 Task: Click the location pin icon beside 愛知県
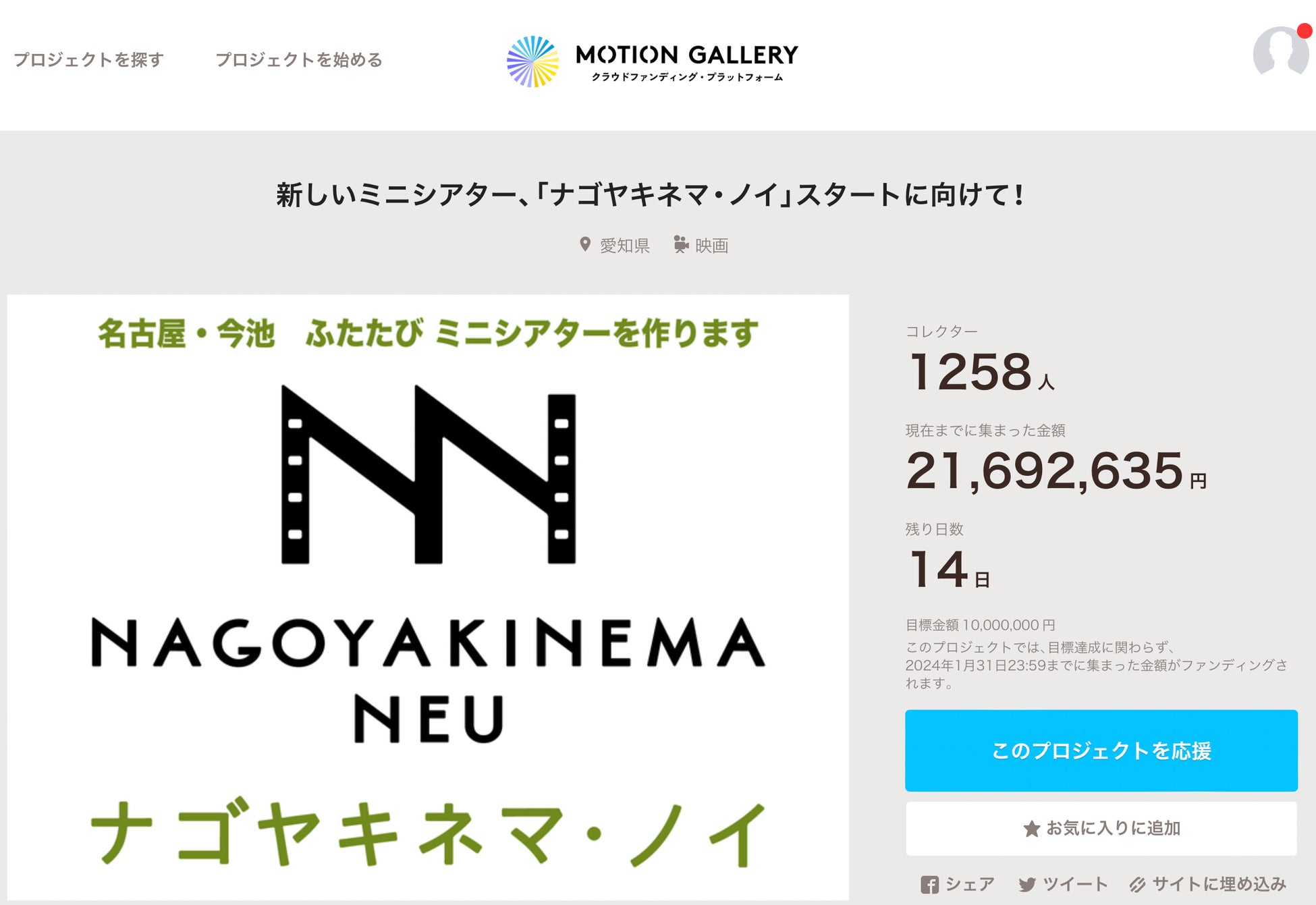point(585,244)
